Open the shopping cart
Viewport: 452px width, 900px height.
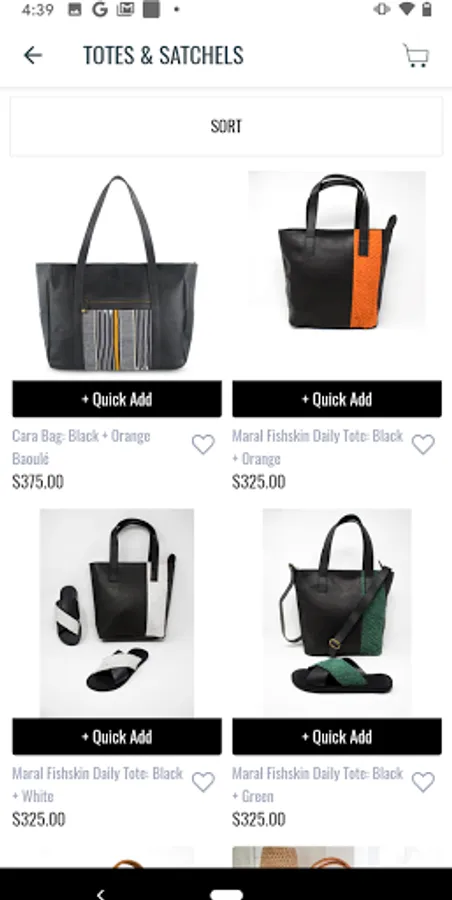coord(416,56)
